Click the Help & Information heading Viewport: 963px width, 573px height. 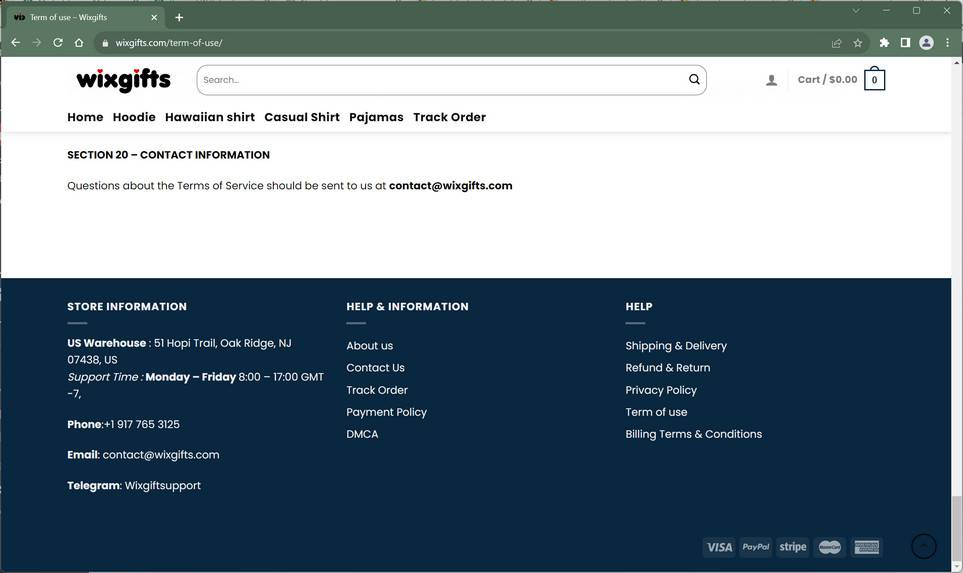(407, 306)
